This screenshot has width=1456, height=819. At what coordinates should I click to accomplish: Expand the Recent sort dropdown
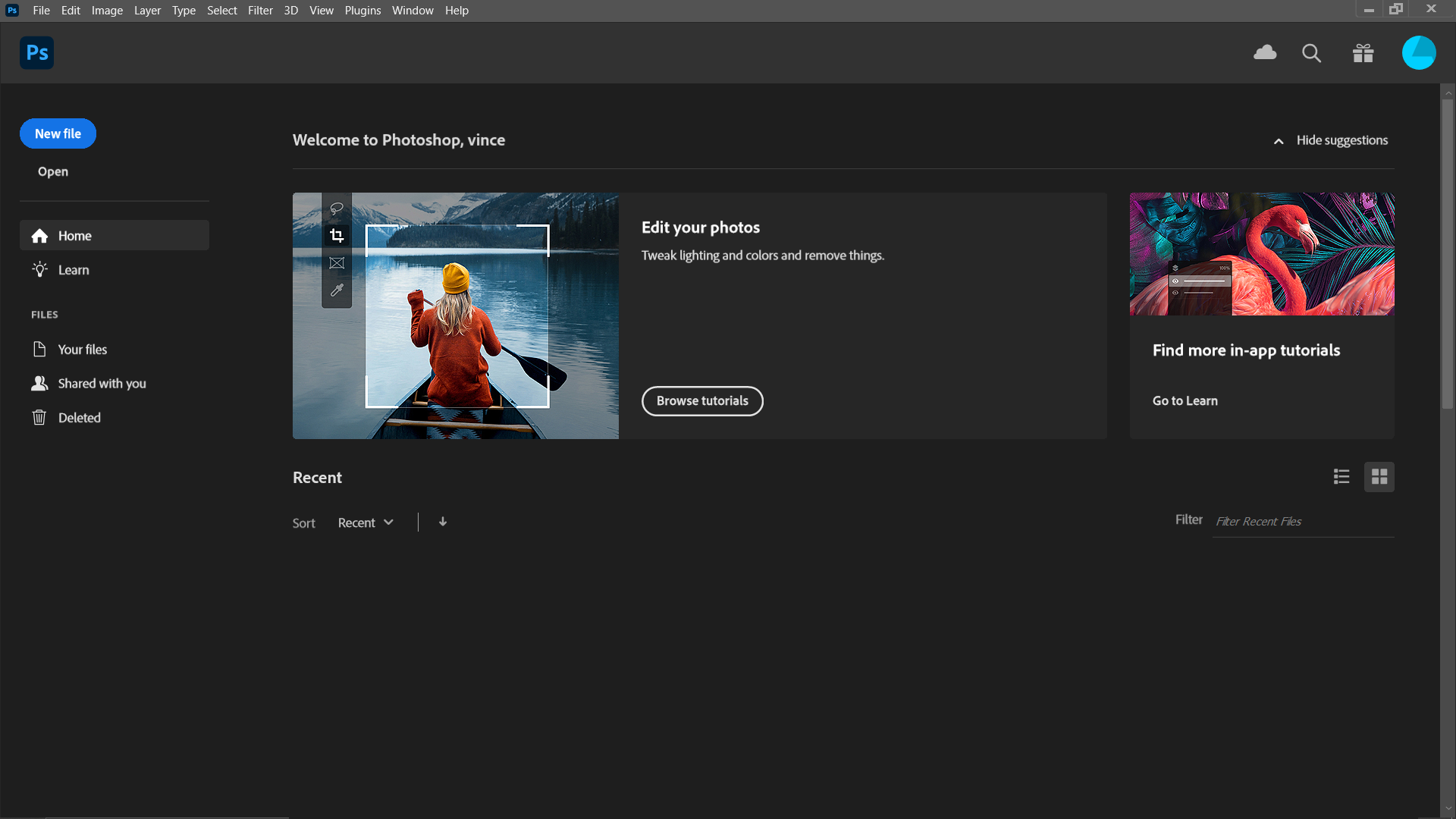[x=366, y=522]
